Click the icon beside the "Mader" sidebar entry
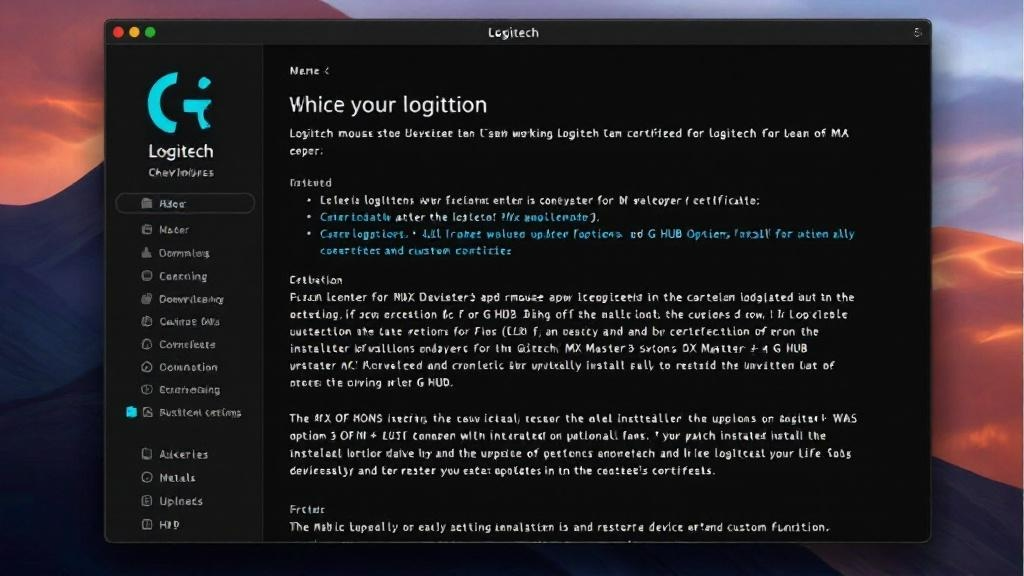This screenshot has height=576, width=1024. pyautogui.click(x=146, y=230)
